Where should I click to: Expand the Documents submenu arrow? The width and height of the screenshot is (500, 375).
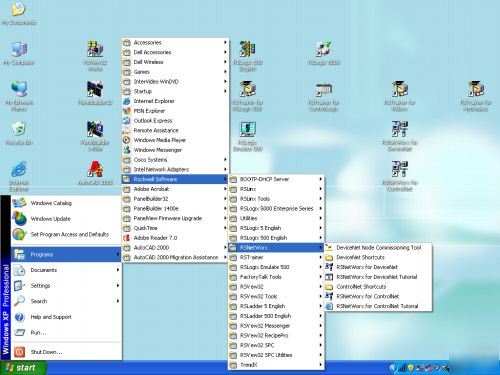[118, 270]
